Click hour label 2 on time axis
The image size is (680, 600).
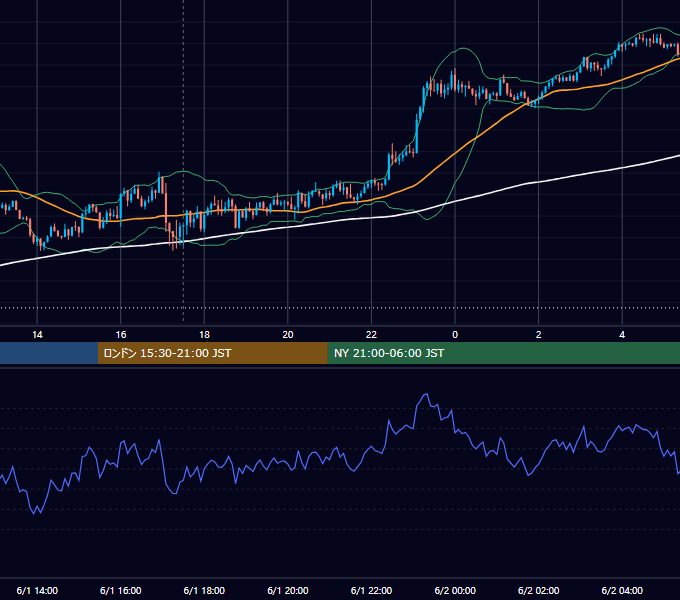tap(539, 335)
